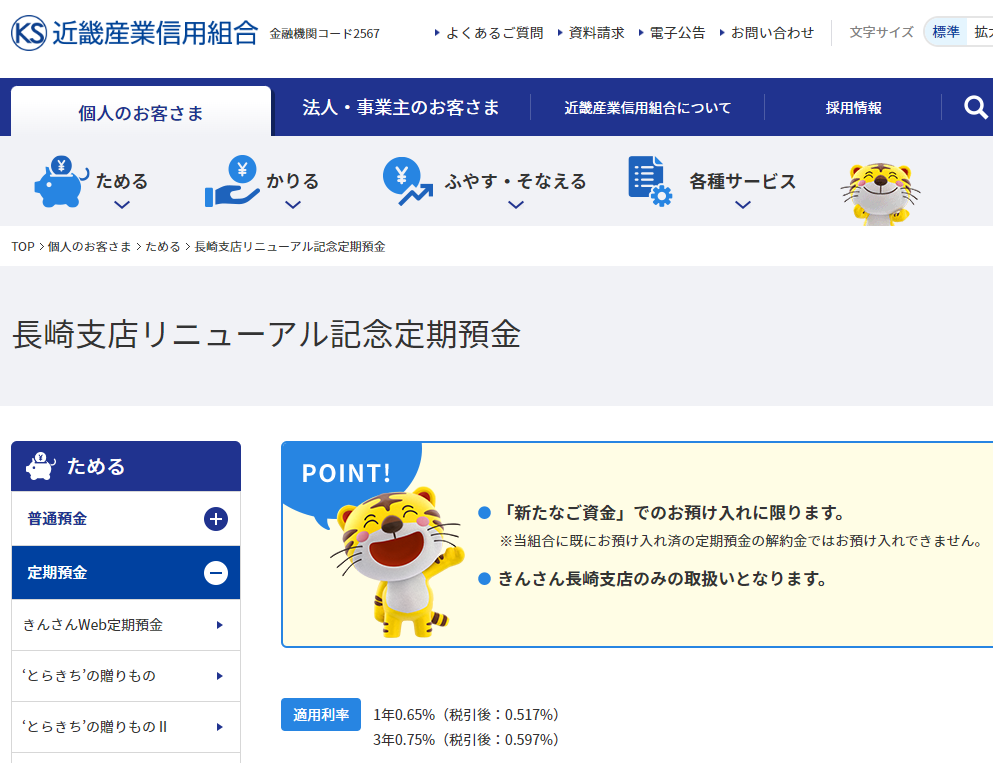
Task: Expand the かりる dropdown chevron
Action: pos(293,205)
